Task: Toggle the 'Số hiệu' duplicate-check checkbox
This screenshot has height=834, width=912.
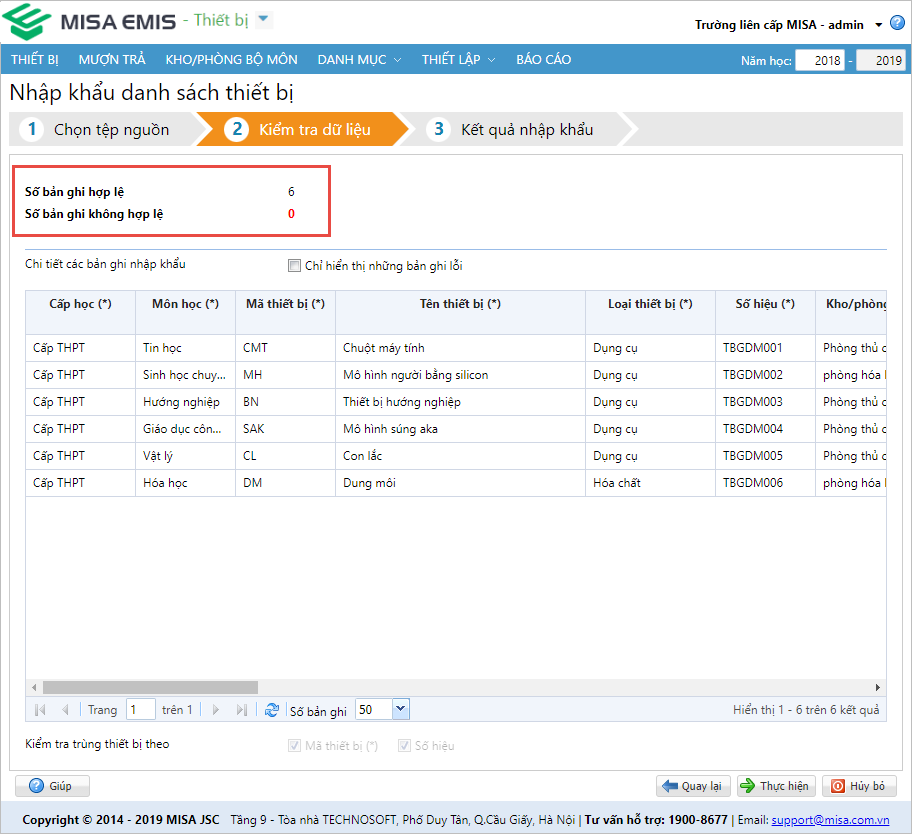Action: click(x=405, y=745)
